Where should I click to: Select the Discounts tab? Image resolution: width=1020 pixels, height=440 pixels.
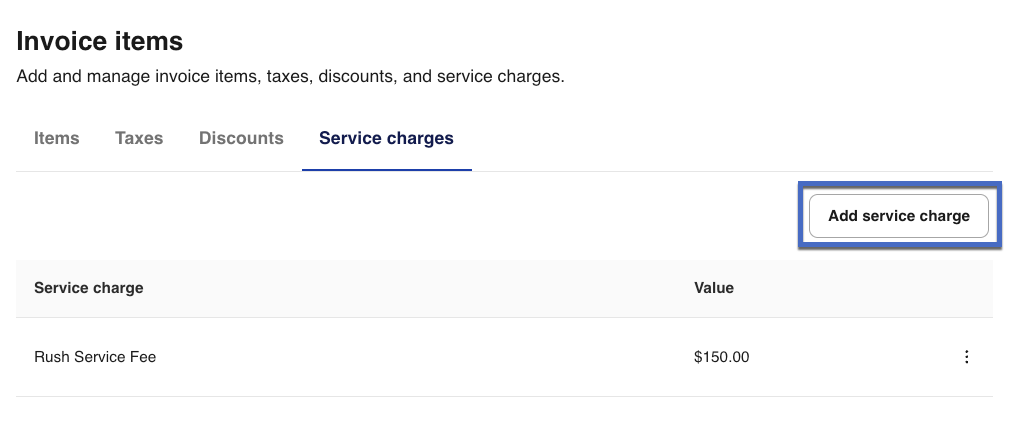coord(241,138)
